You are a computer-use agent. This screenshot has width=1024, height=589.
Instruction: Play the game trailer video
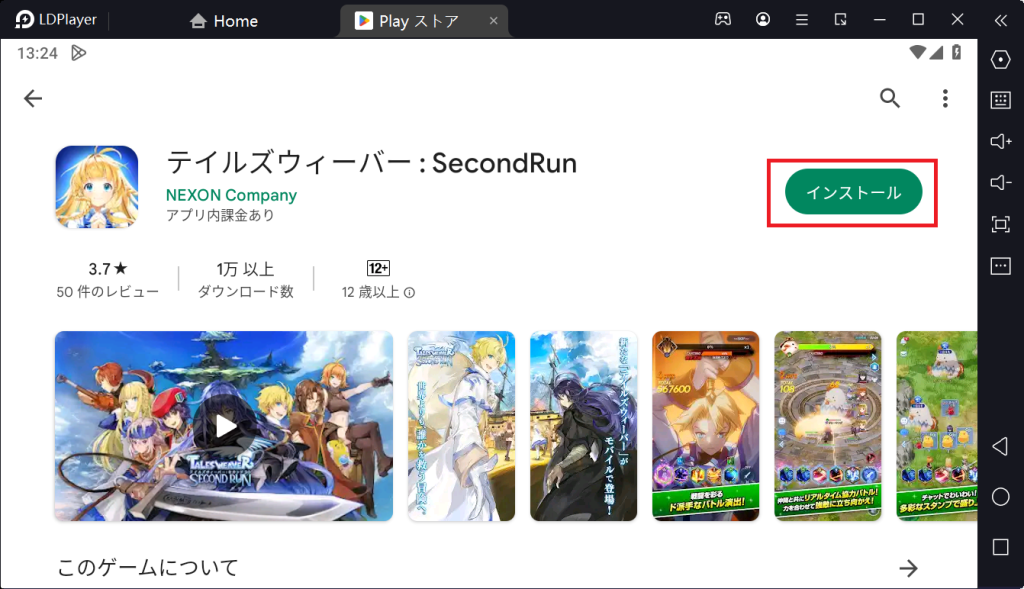pyautogui.click(x=224, y=426)
